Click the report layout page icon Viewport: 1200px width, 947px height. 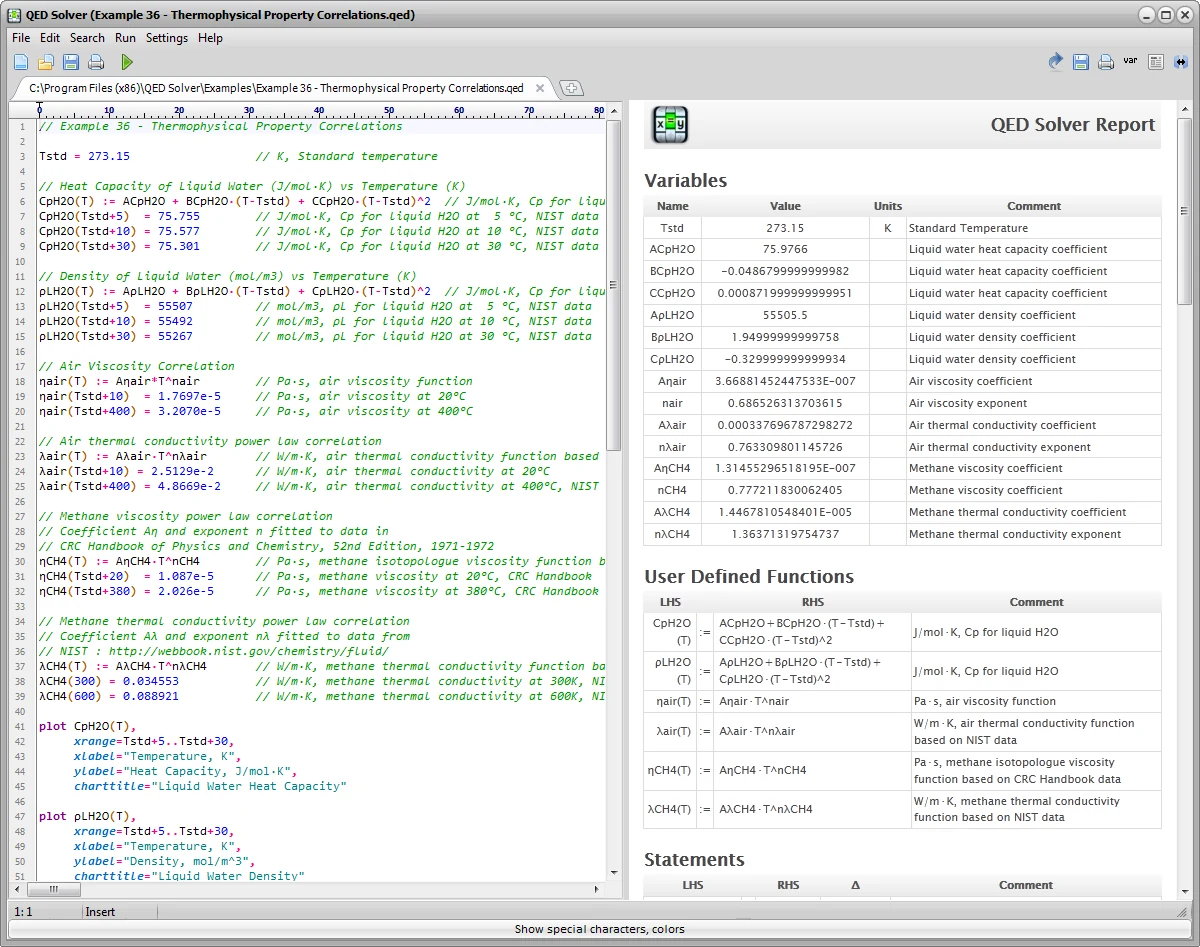[1156, 62]
